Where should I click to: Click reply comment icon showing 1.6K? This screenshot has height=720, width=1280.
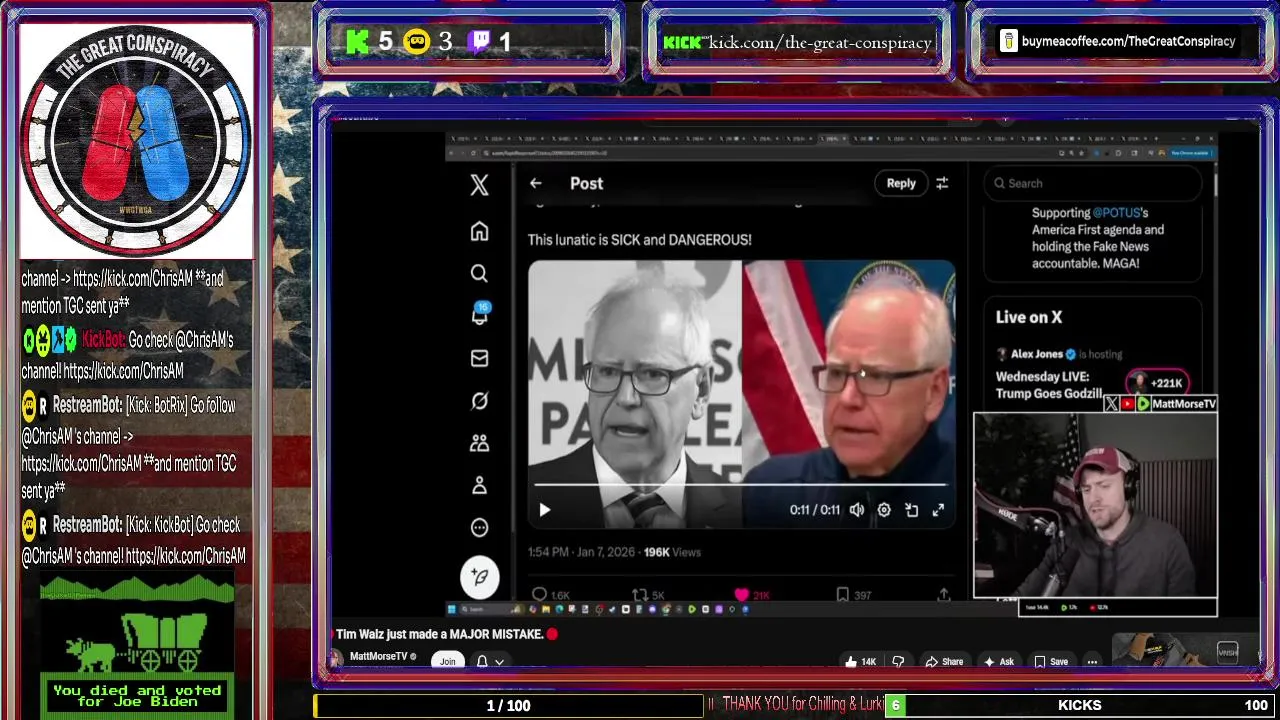point(550,595)
